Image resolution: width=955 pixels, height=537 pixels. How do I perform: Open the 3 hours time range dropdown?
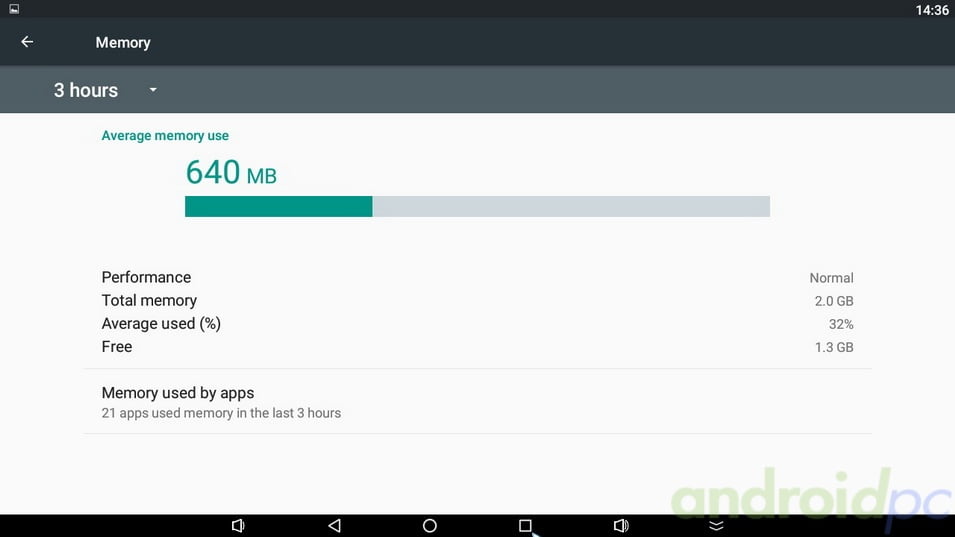(x=105, y=90)
